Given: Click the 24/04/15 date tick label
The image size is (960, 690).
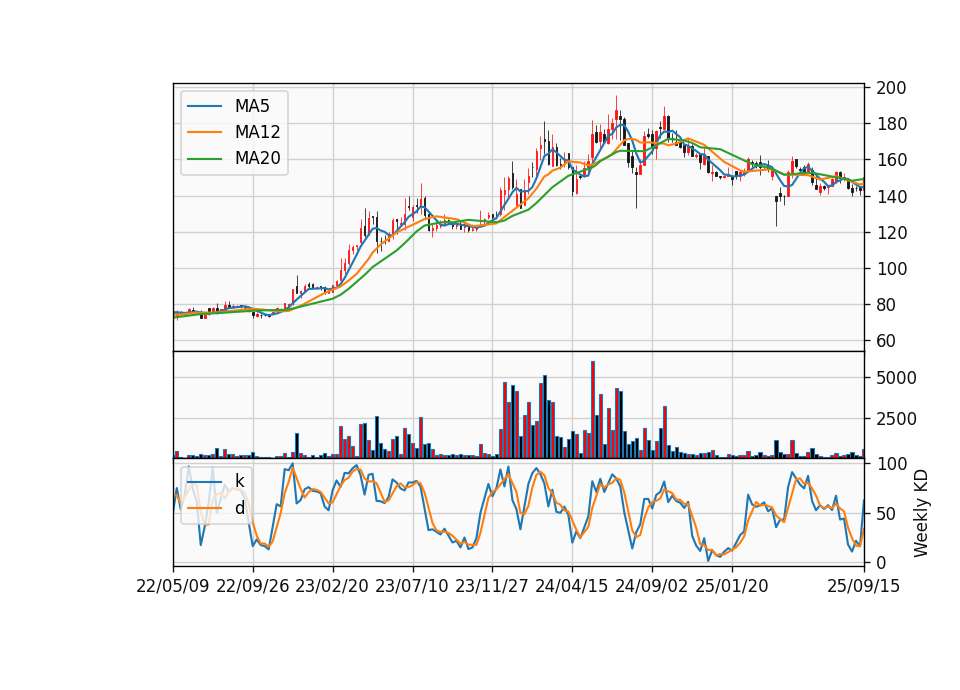Looking at the screenshot, I should 572,586.
